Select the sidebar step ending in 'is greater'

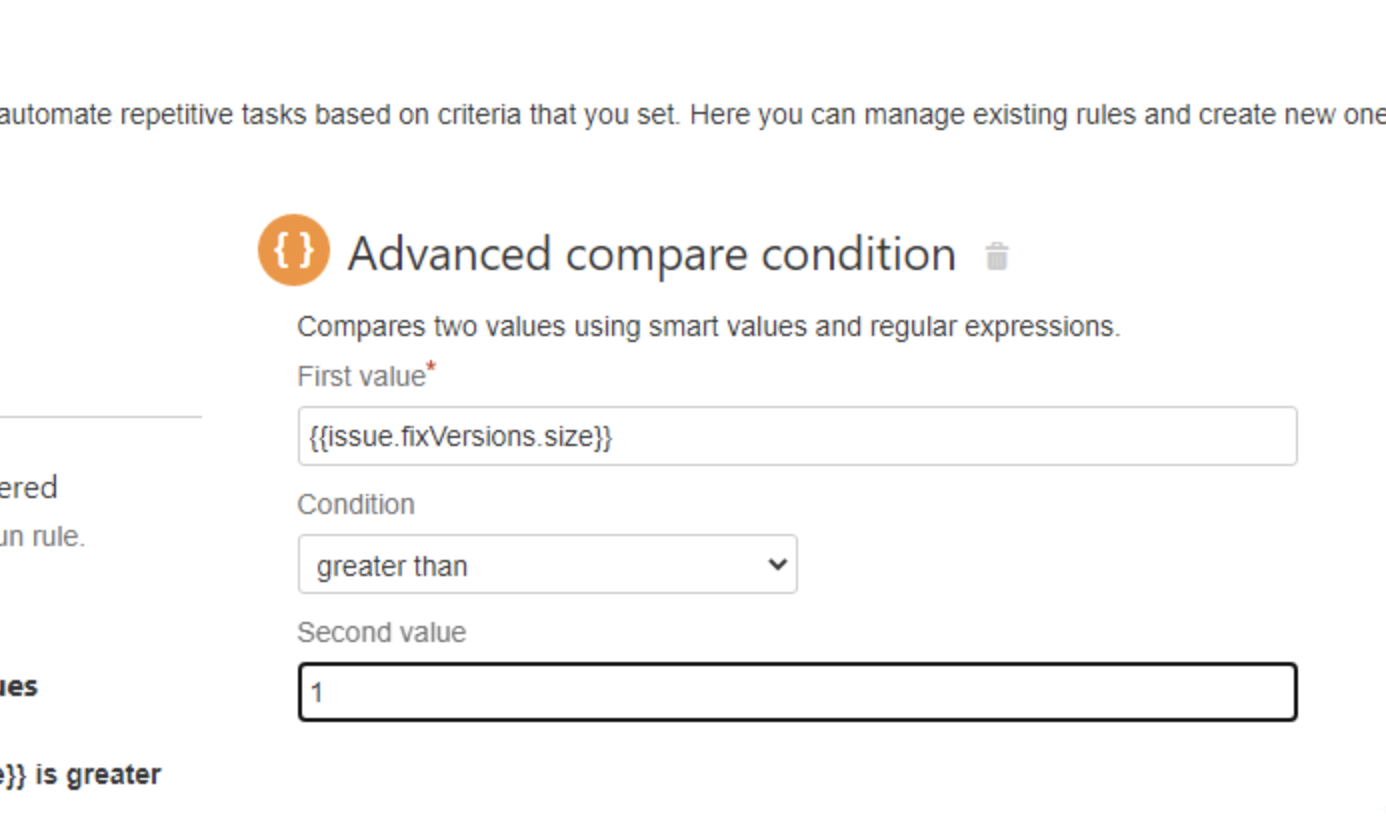80,773
